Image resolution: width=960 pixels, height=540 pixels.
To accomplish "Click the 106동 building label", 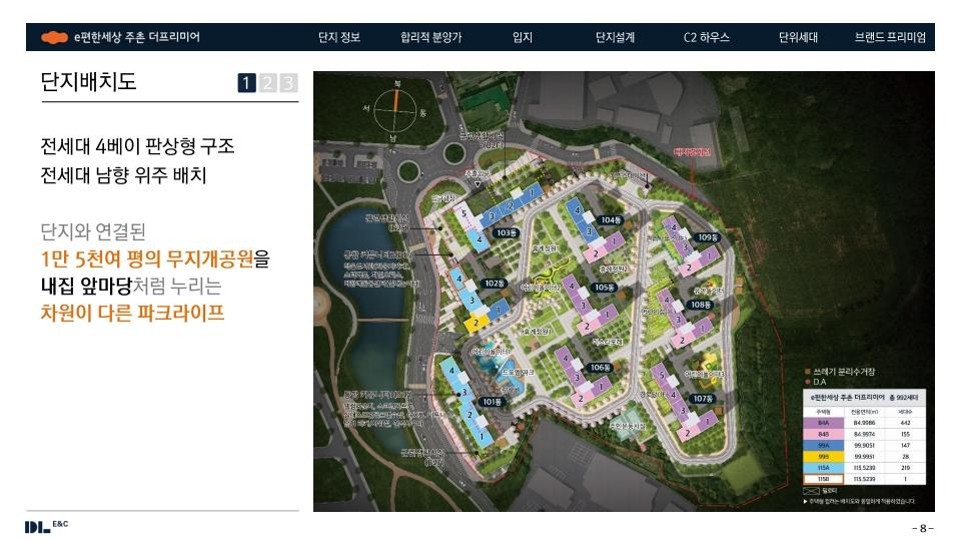I will click(x=600, y=367).
